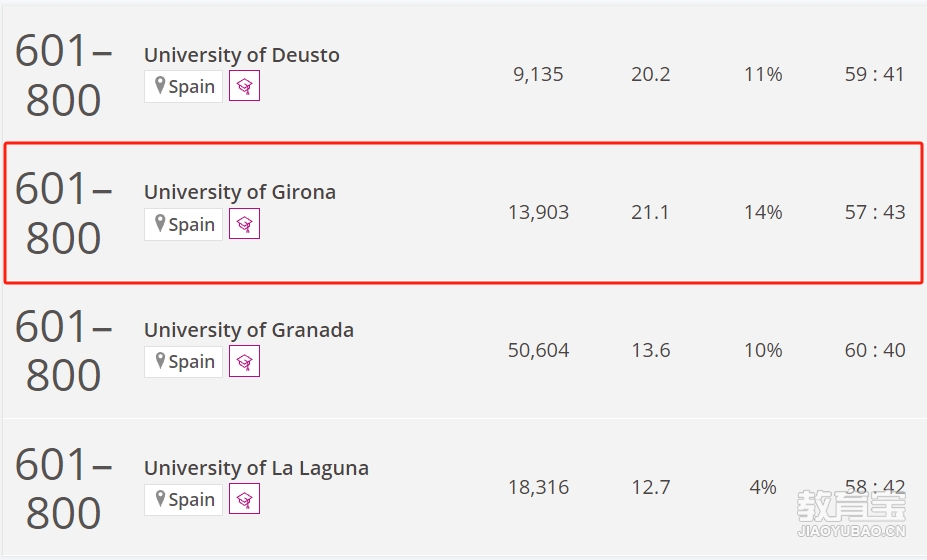Click student count 13,903 in Girona row
The width and height of the screenshot is (927, 560).
(x=539, y=212)
